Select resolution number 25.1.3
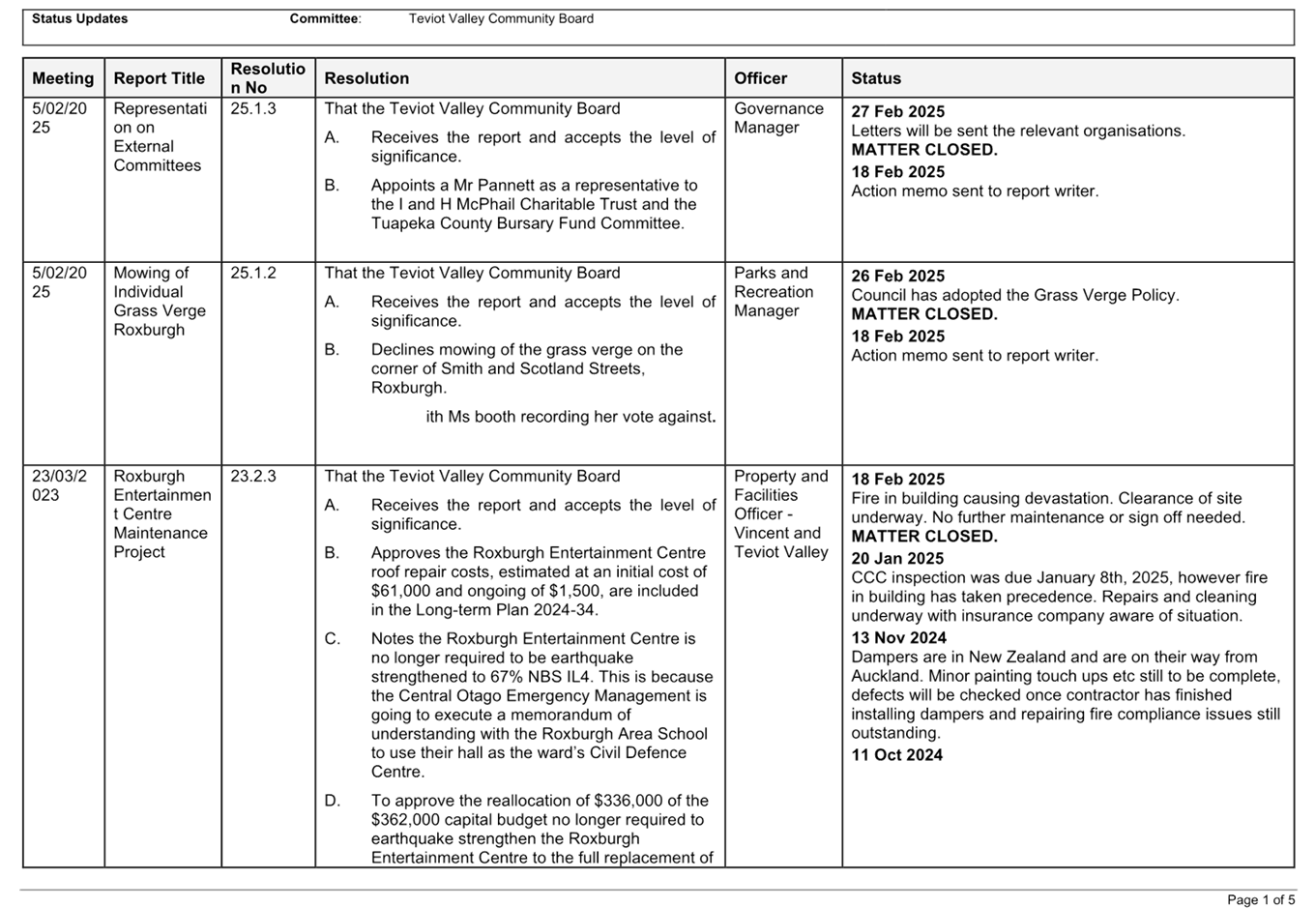Image resolution: width=1316 pixels, height=908 pixels. click(252, 109)
